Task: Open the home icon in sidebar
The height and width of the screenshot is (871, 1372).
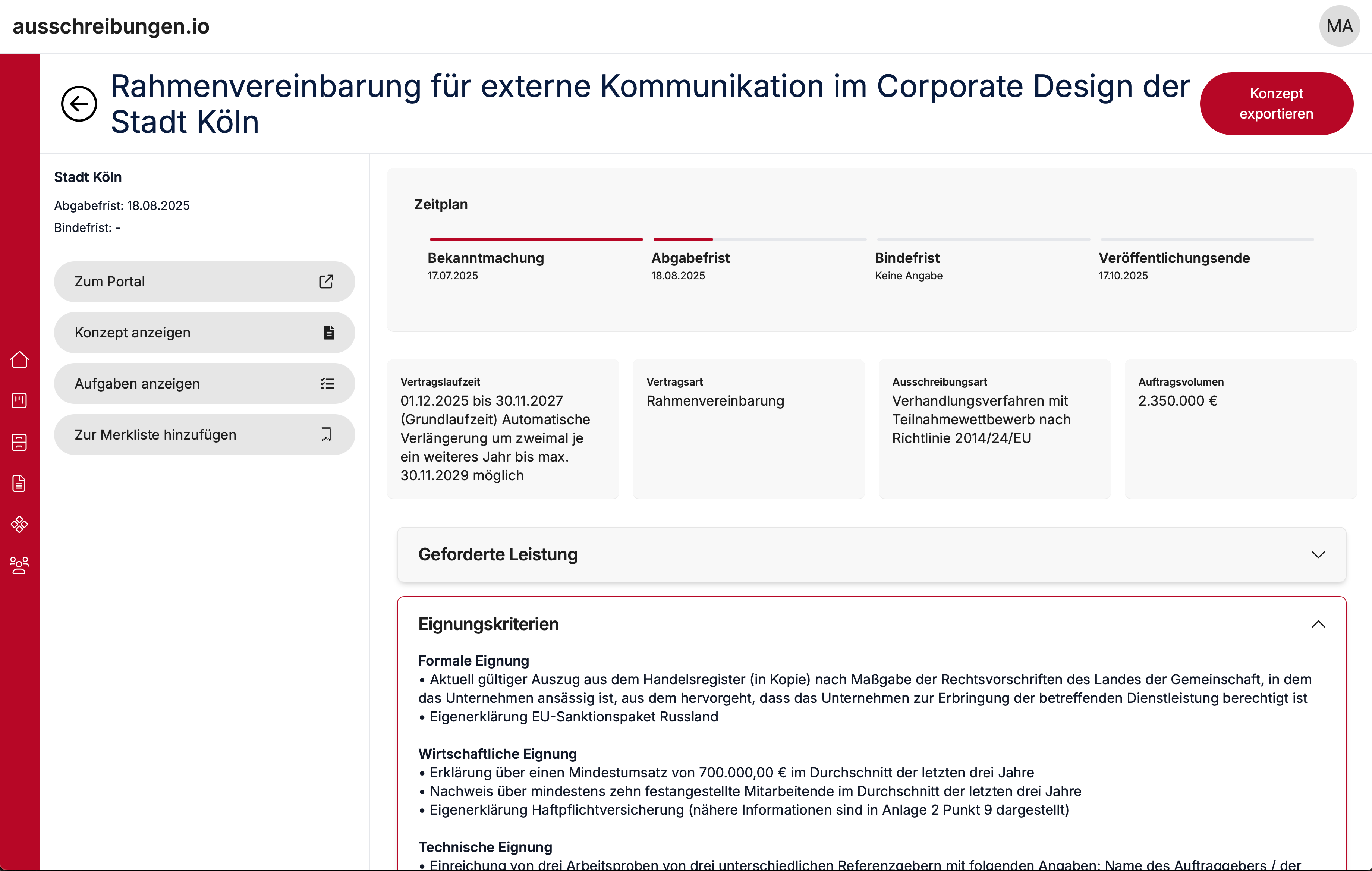Action: tap(19, 359)
